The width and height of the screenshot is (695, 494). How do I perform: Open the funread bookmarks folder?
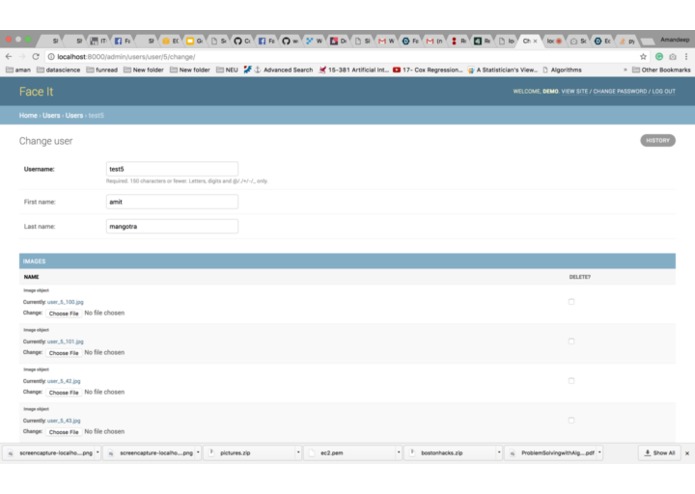click(102, 70)
